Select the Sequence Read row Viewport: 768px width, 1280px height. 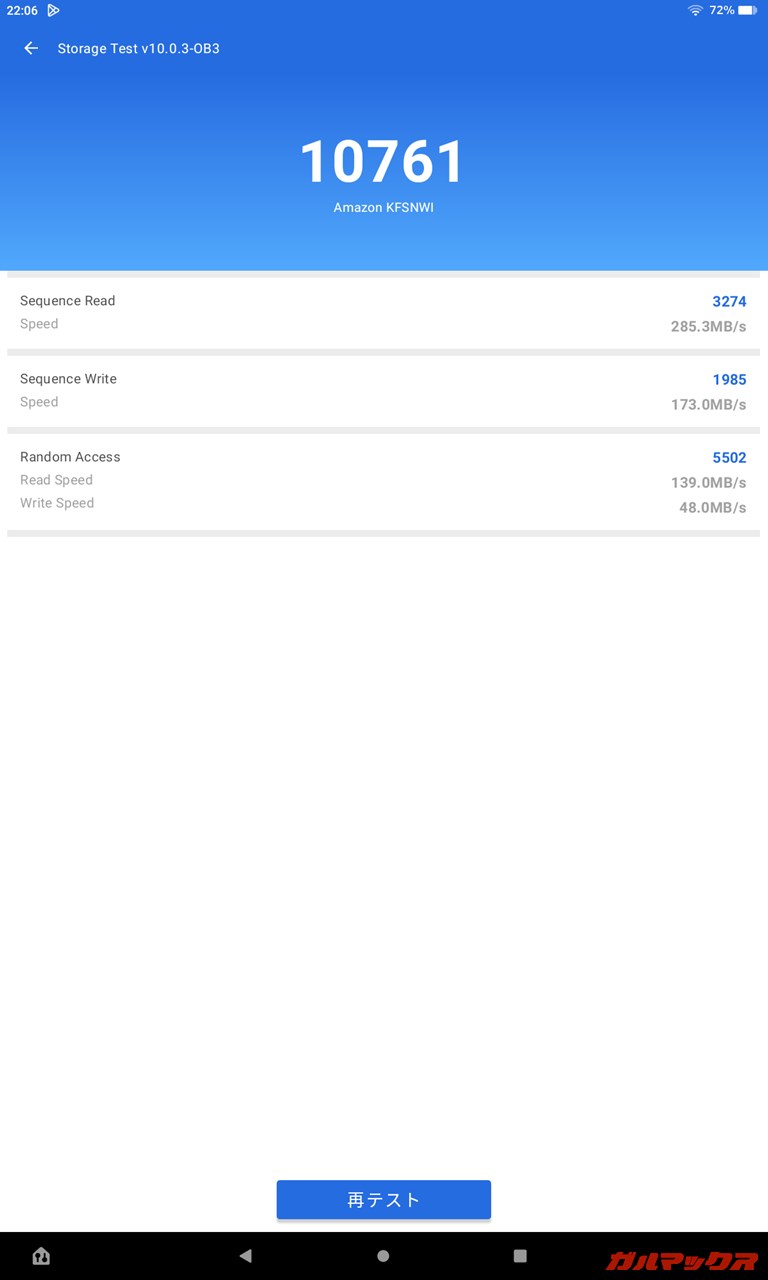pyautogui.click(x=383, y=313)
